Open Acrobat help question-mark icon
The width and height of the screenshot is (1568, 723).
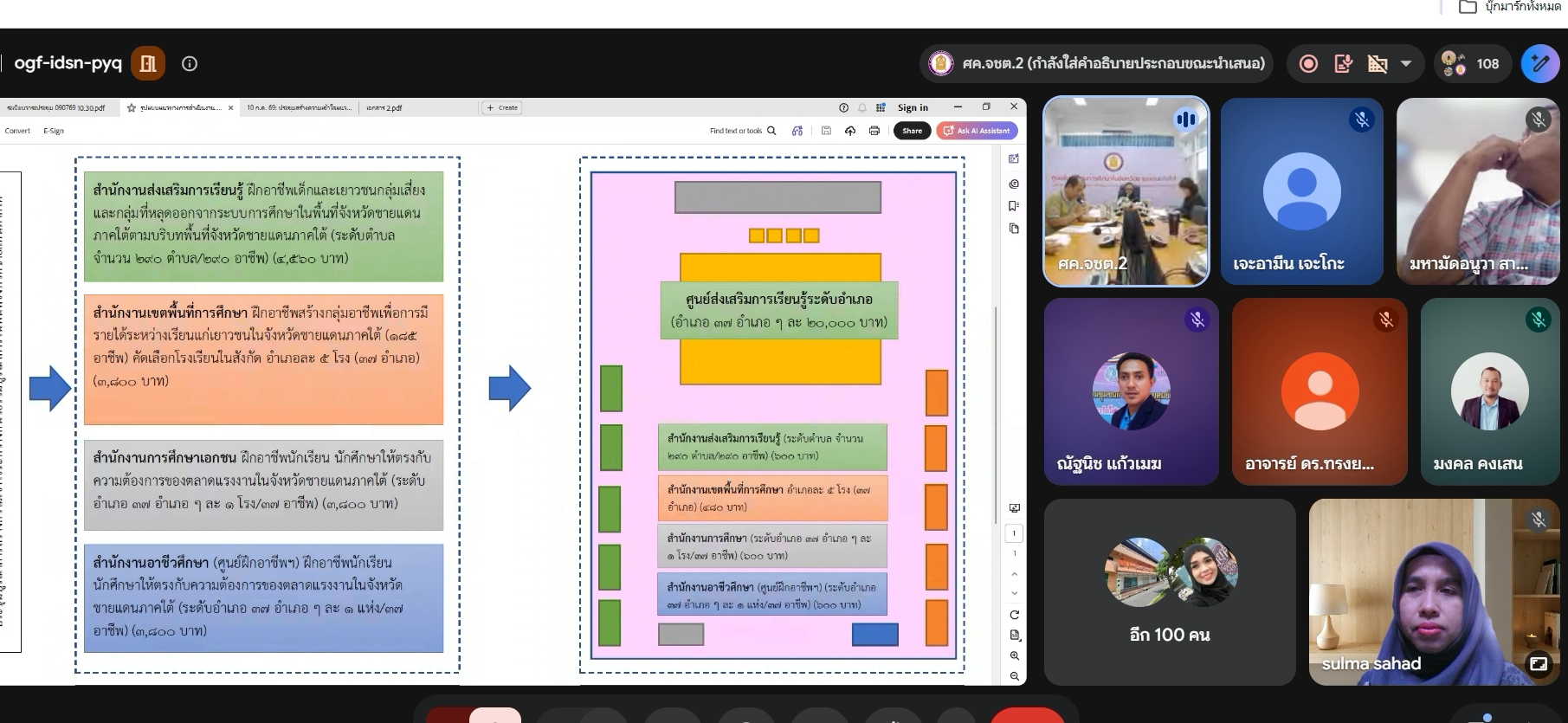tap(843, 107)
